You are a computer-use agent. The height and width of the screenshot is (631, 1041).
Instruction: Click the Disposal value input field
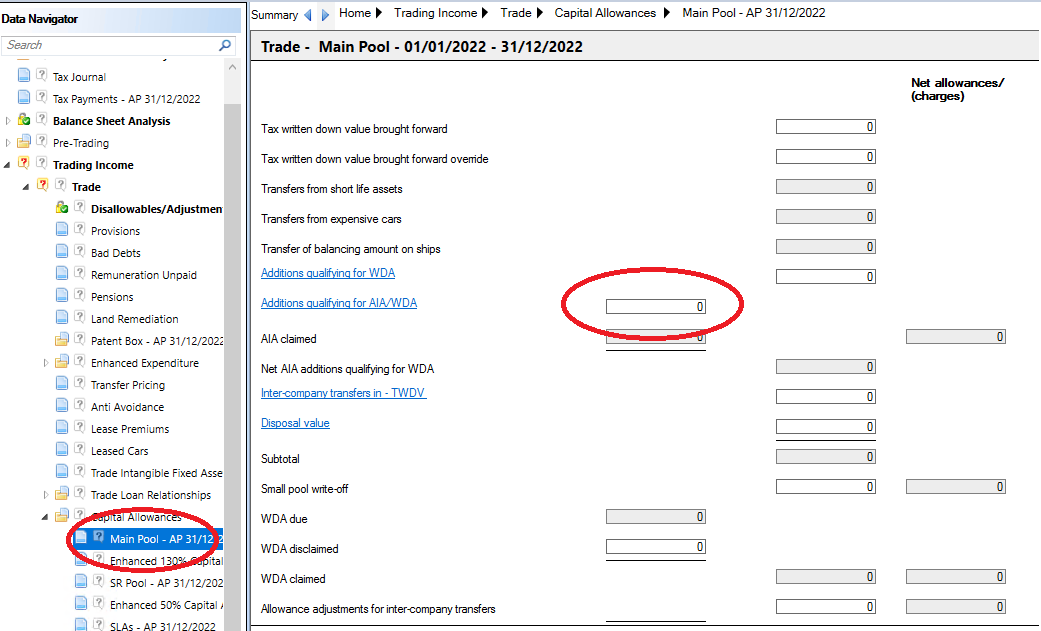coord(826,426)
